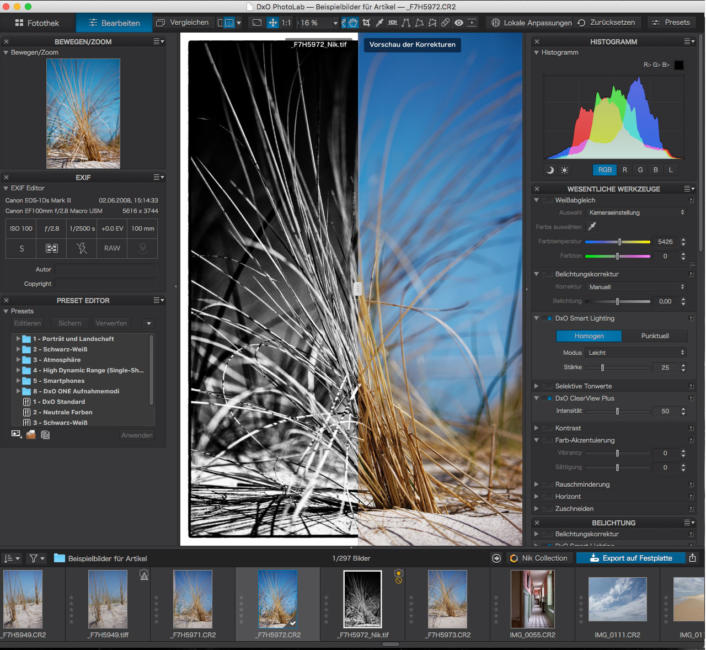
Task: Toggle DxO ClearView Plus correction on/off
Action: tap(549, 398)
